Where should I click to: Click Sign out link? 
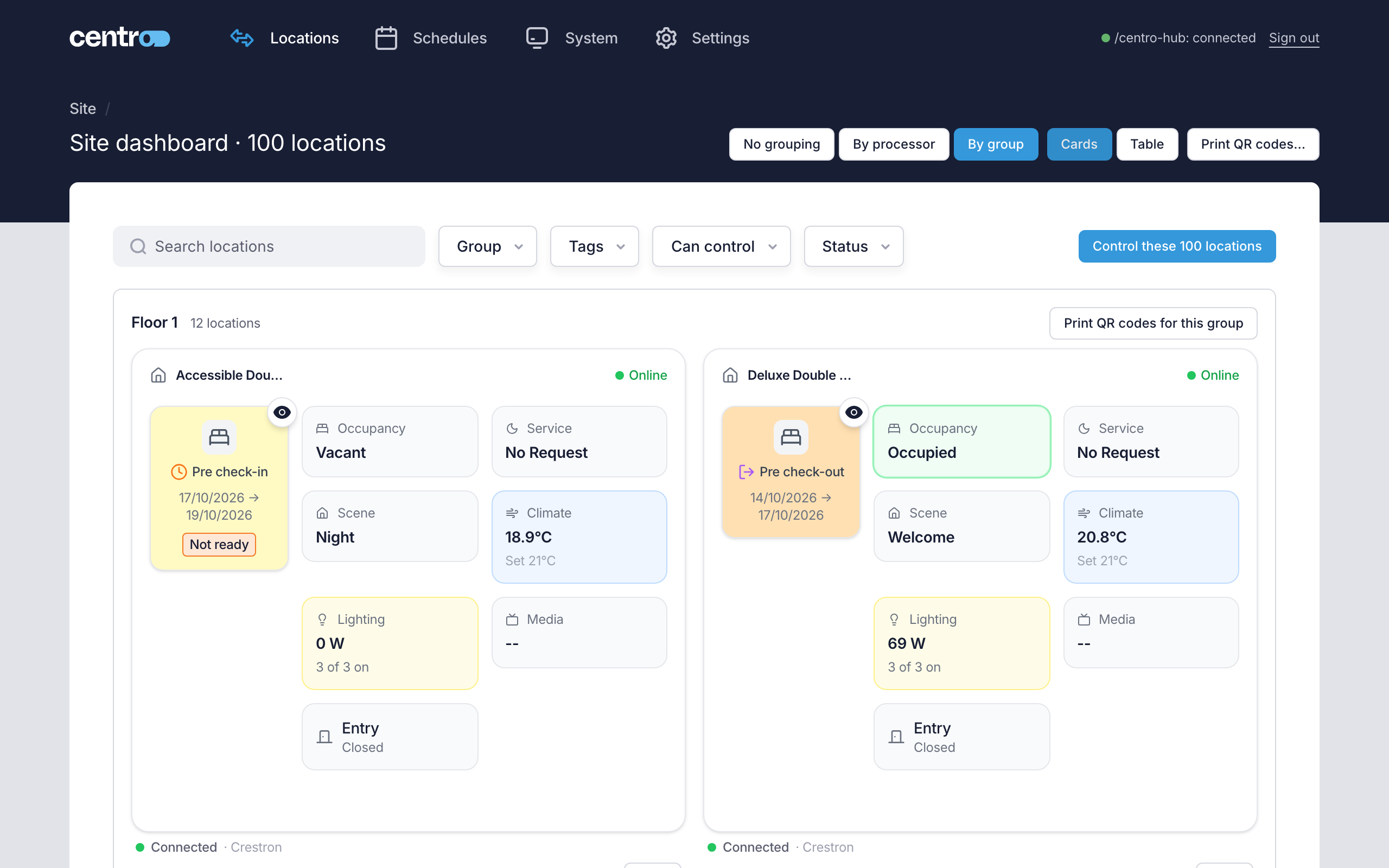point(1294,38)
